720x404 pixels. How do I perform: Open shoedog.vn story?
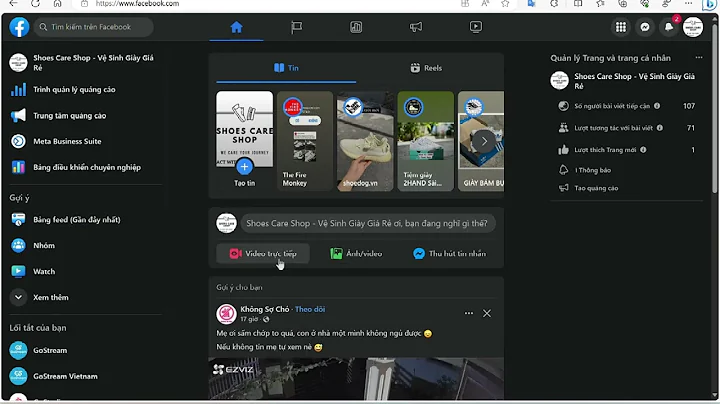click(365, 141)
